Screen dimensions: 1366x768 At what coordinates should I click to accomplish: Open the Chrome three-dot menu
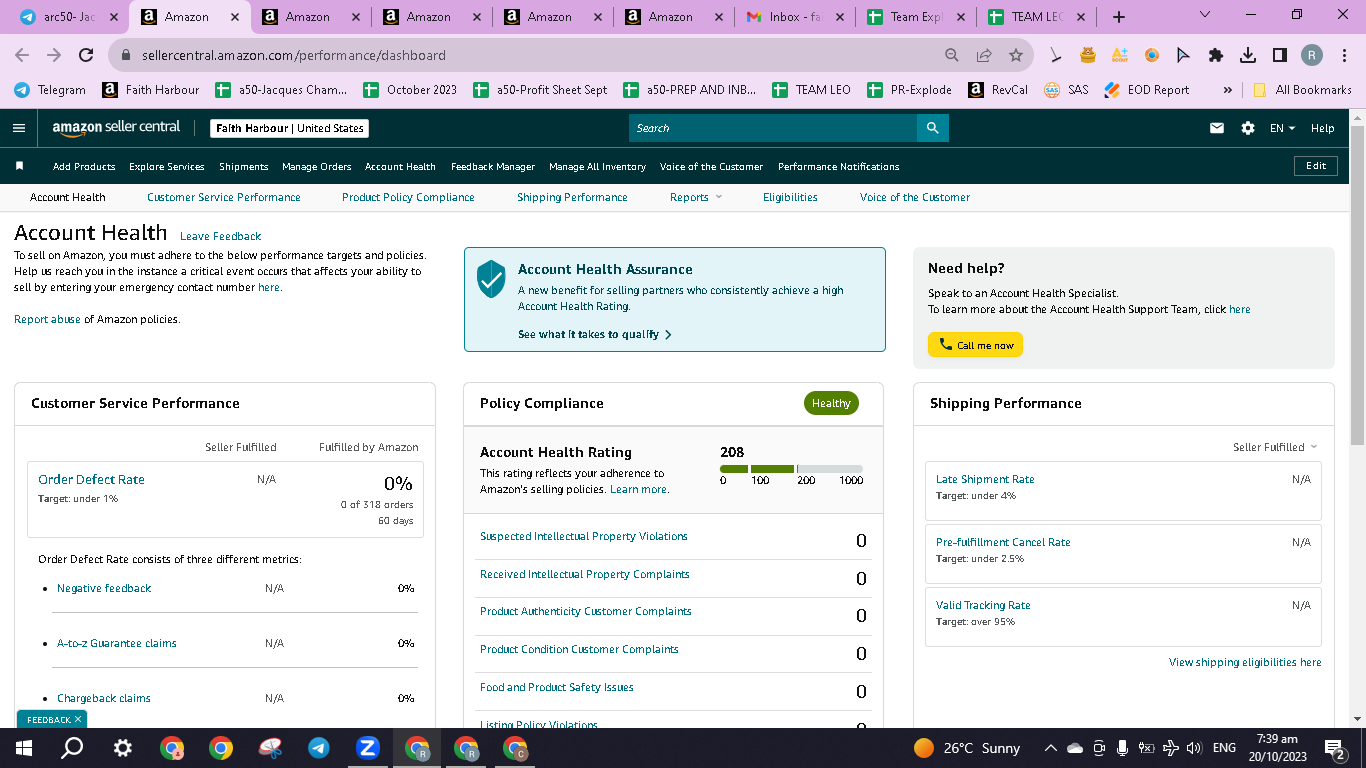pyautogui.click(x=1344, y=55)
